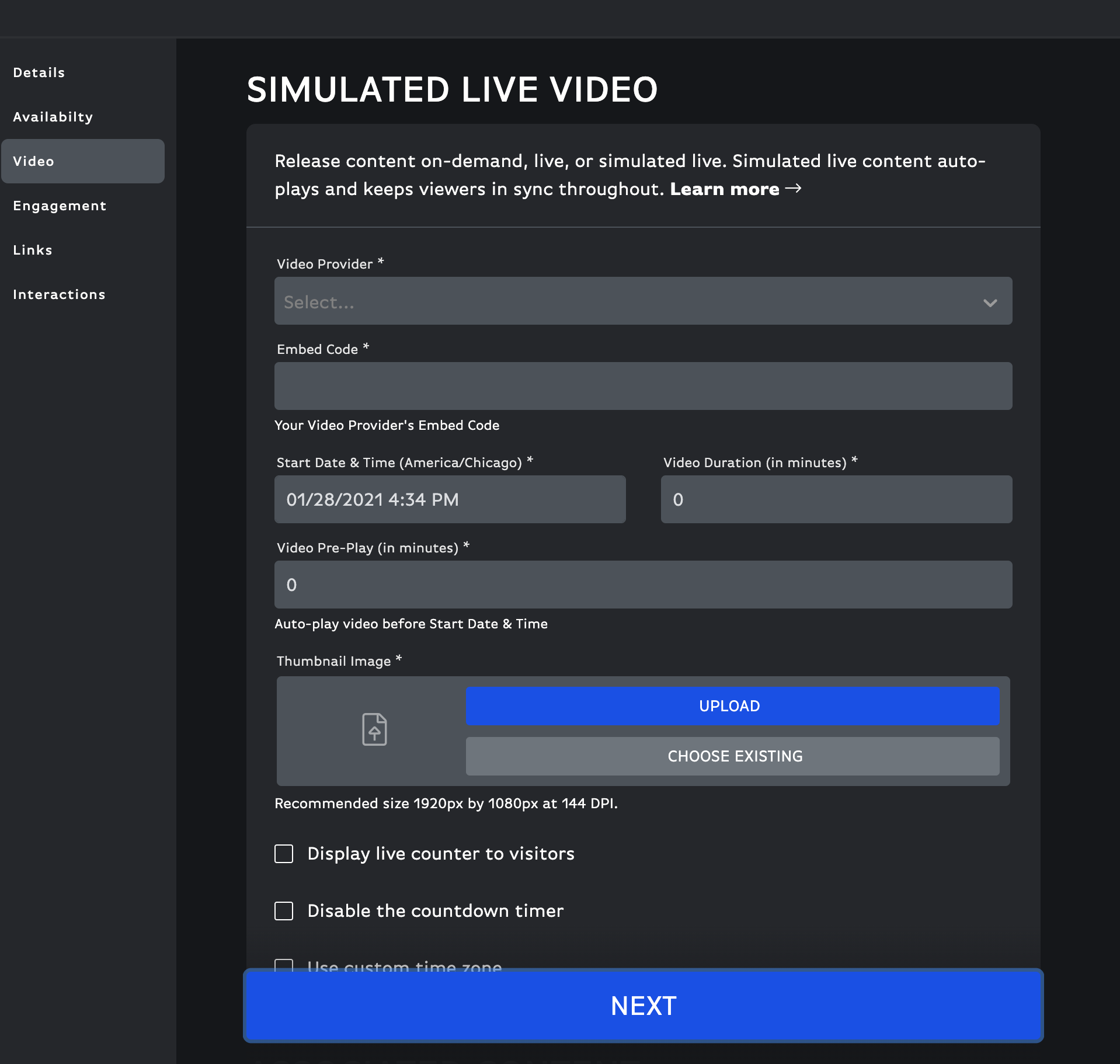
Task: Click the Start Date & Time field
Action: 450,499
